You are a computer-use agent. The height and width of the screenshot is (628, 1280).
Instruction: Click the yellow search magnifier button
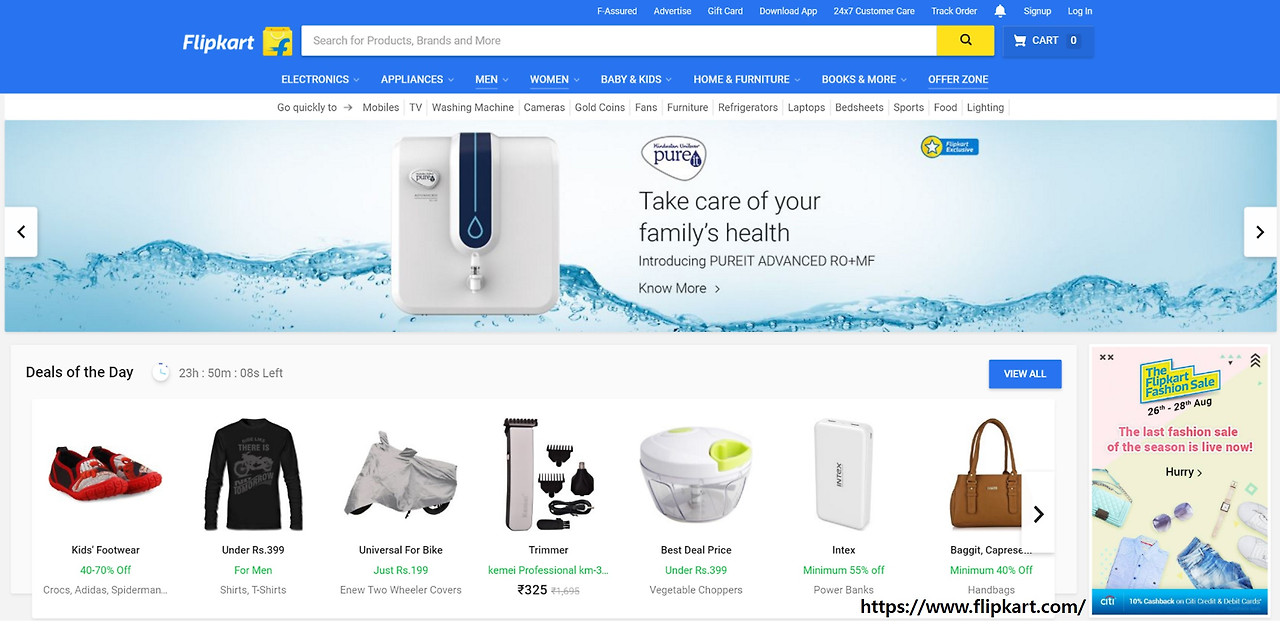[x=965, y=40]
